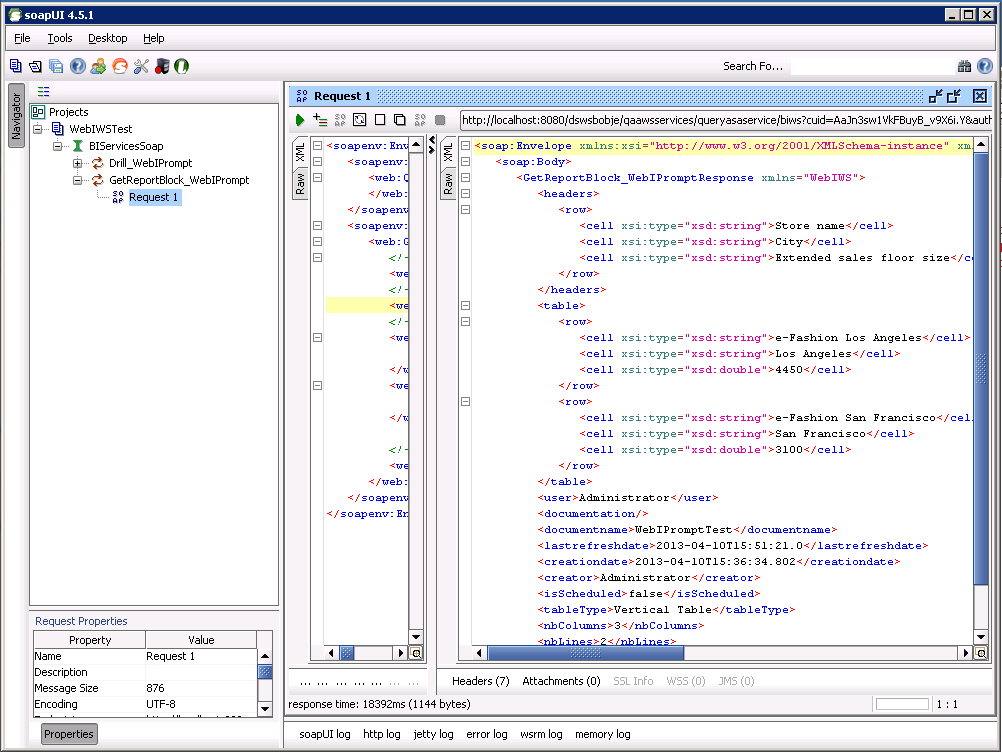Click the orange trial/SmartBear icon
The width and height of the screenshot is (1002, 752).
119,66
